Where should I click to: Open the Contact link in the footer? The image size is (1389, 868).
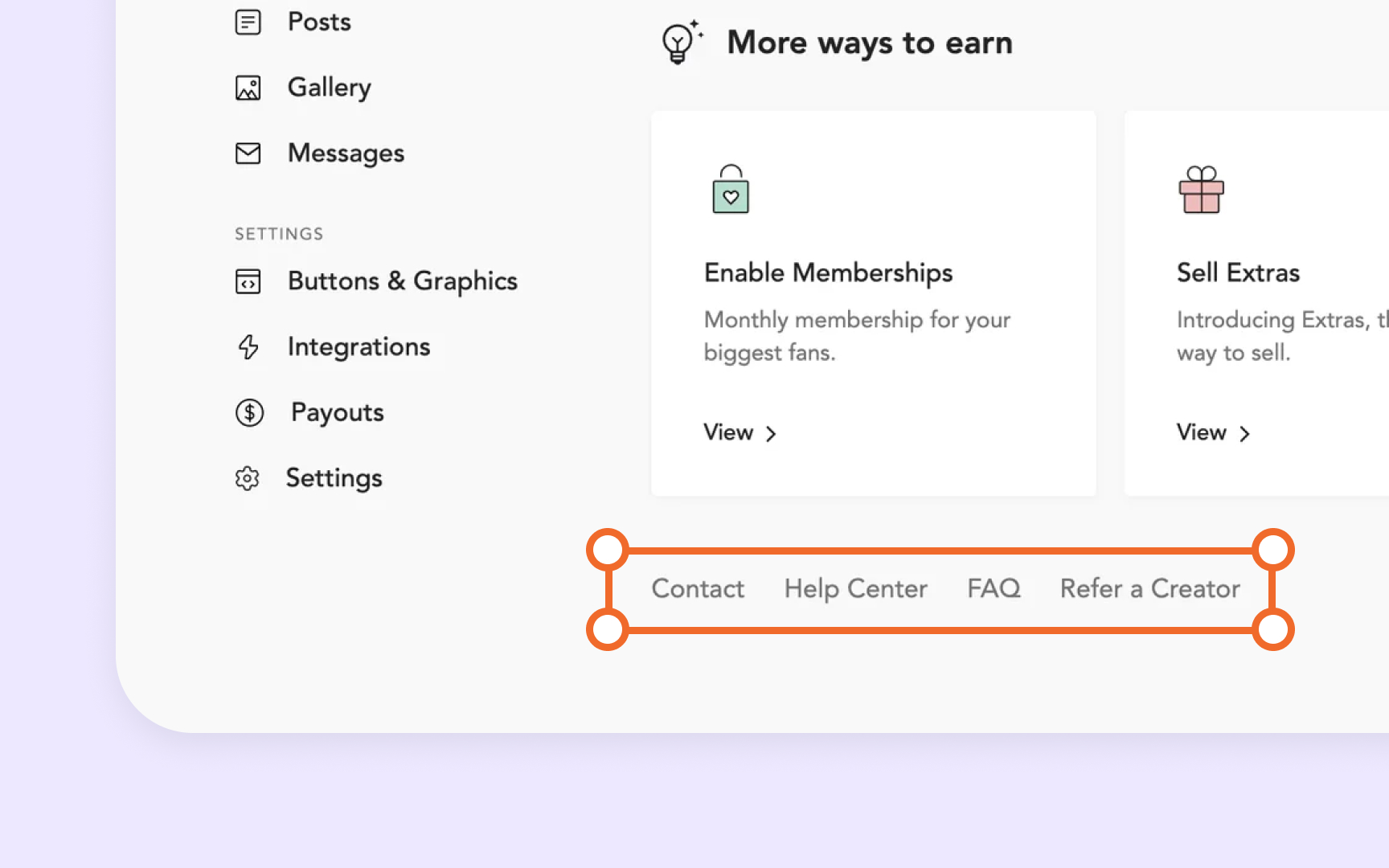coord(697,588)
